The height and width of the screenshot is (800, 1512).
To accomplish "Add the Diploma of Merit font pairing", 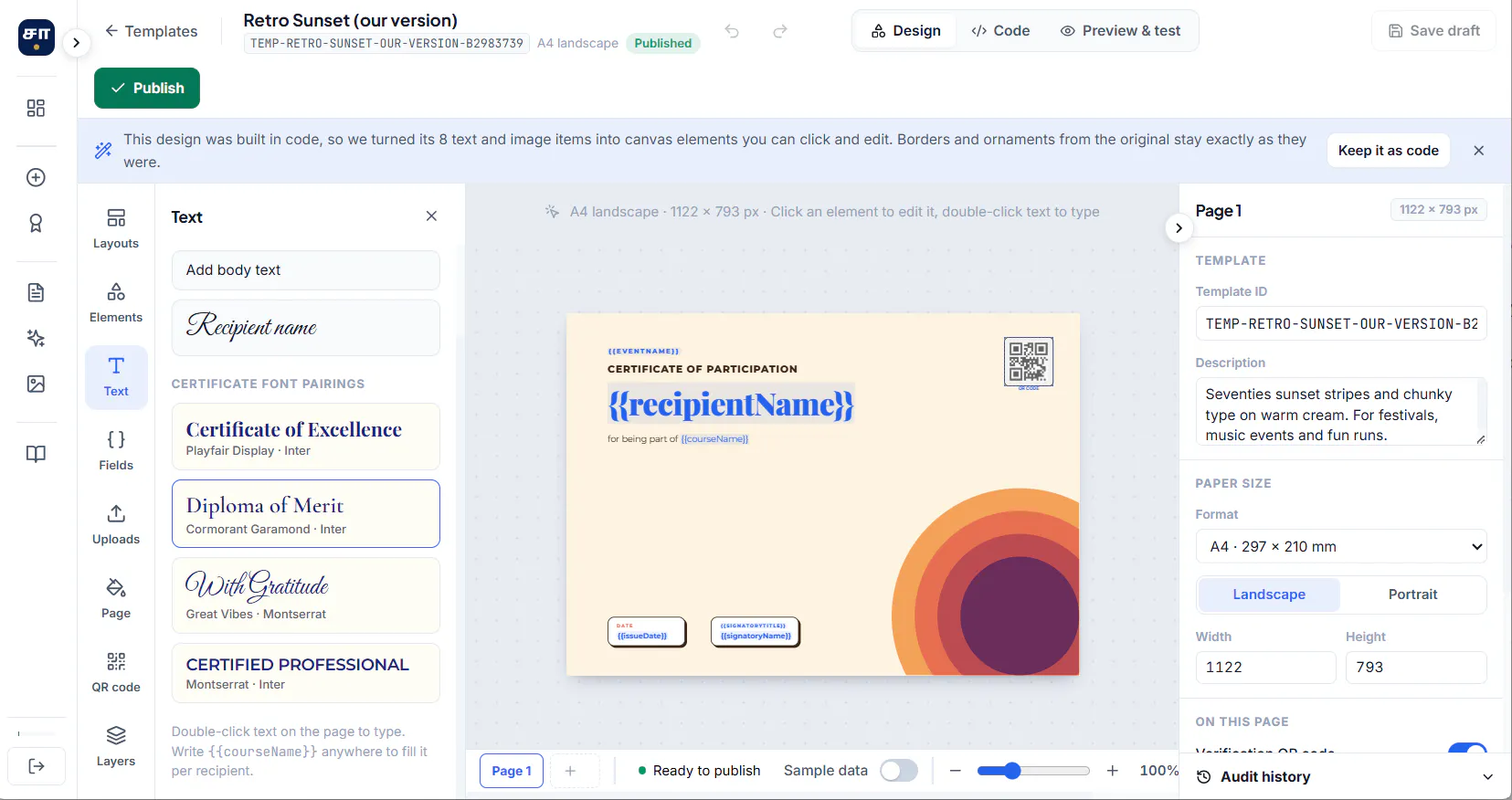I will pos(306,514).
